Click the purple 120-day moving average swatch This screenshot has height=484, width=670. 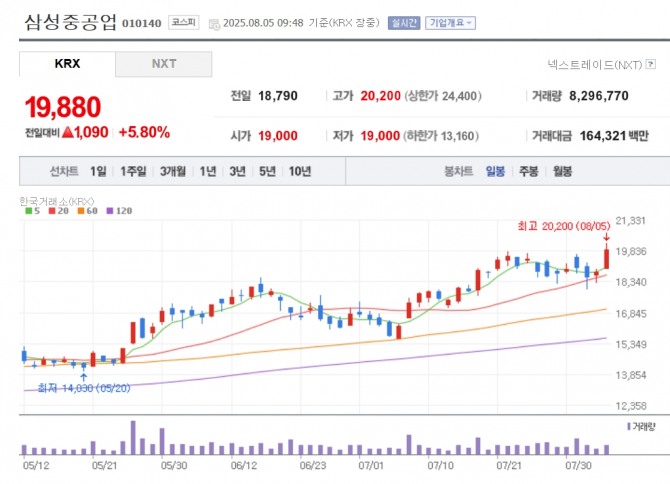pos(110,211)
